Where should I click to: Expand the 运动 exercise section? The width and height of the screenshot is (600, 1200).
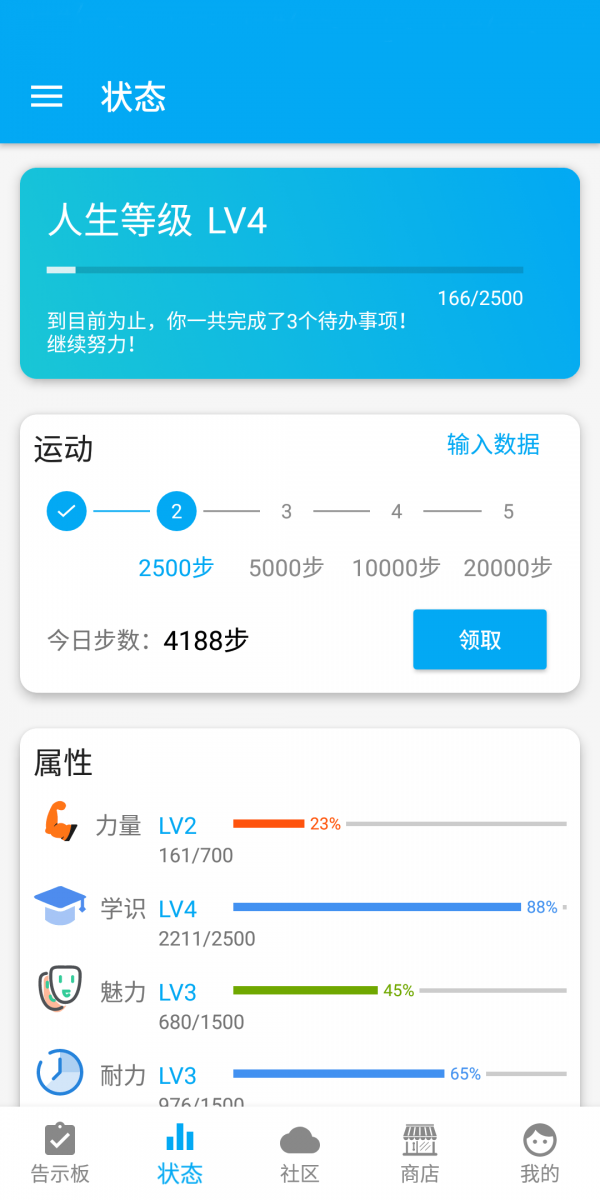coord(66,450)
